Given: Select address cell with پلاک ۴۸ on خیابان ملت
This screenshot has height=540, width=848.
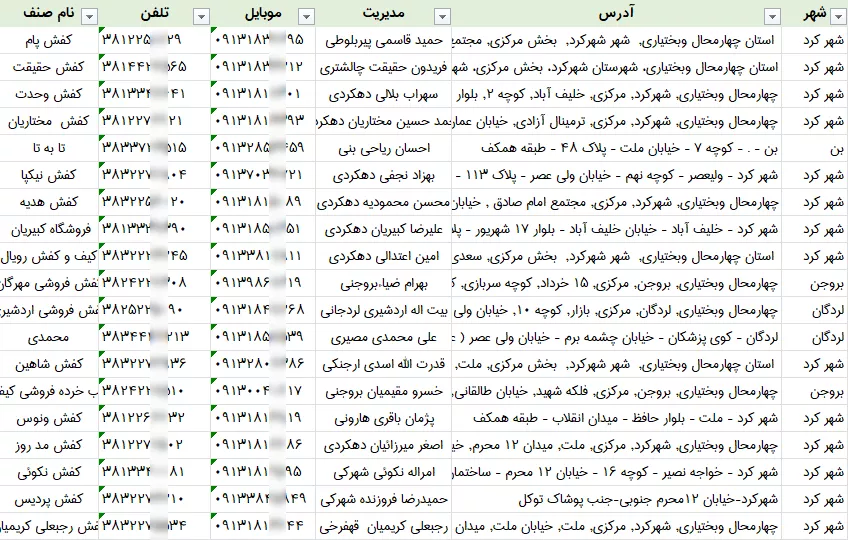Looking at the screenshot, I should (617, 148).
